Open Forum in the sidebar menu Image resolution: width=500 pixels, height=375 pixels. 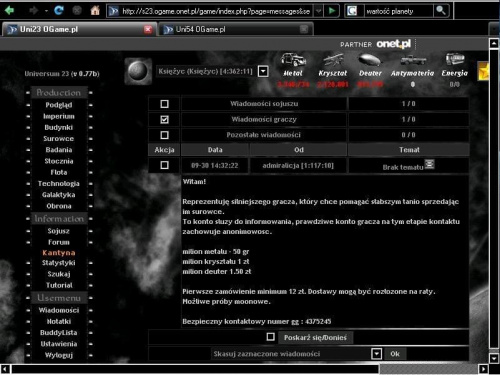pos(59,242)
